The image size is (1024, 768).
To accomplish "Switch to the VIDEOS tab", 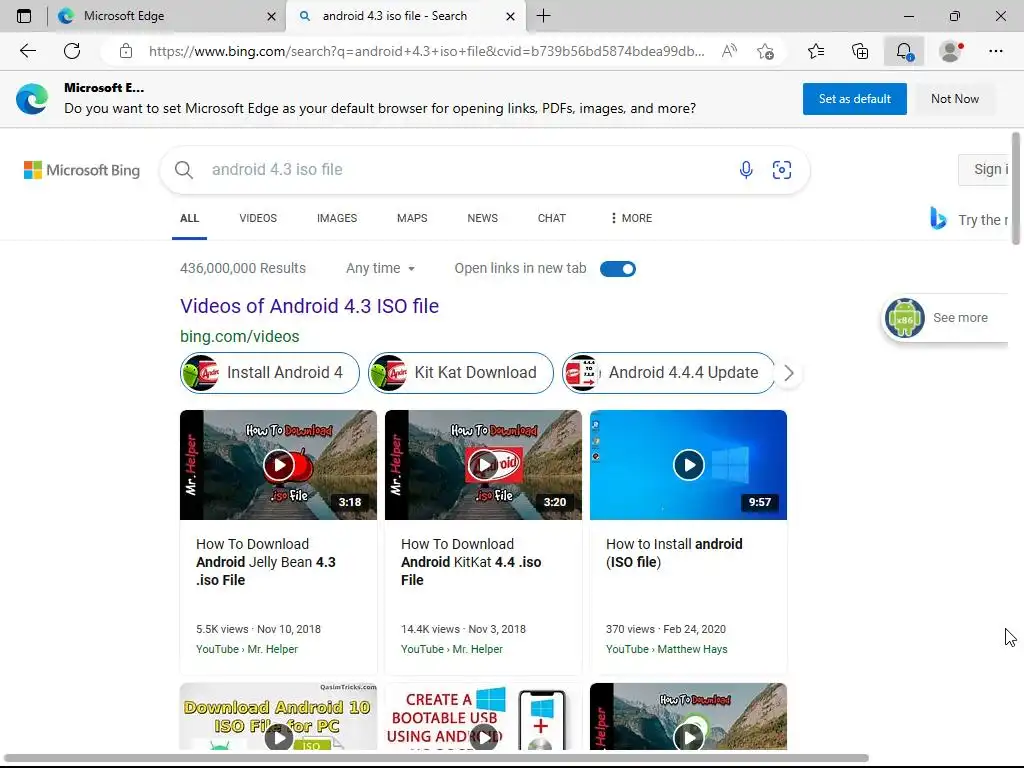I will [258, 218].
